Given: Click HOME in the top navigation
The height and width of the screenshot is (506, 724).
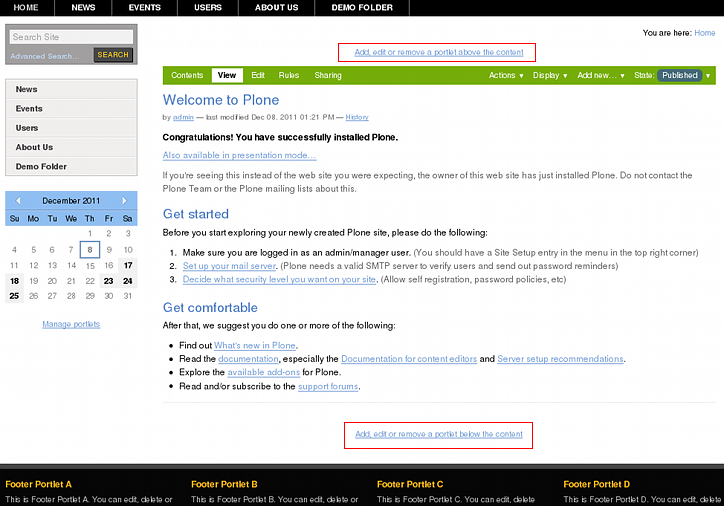Looking at the screenshot, I should pos(26,8).
